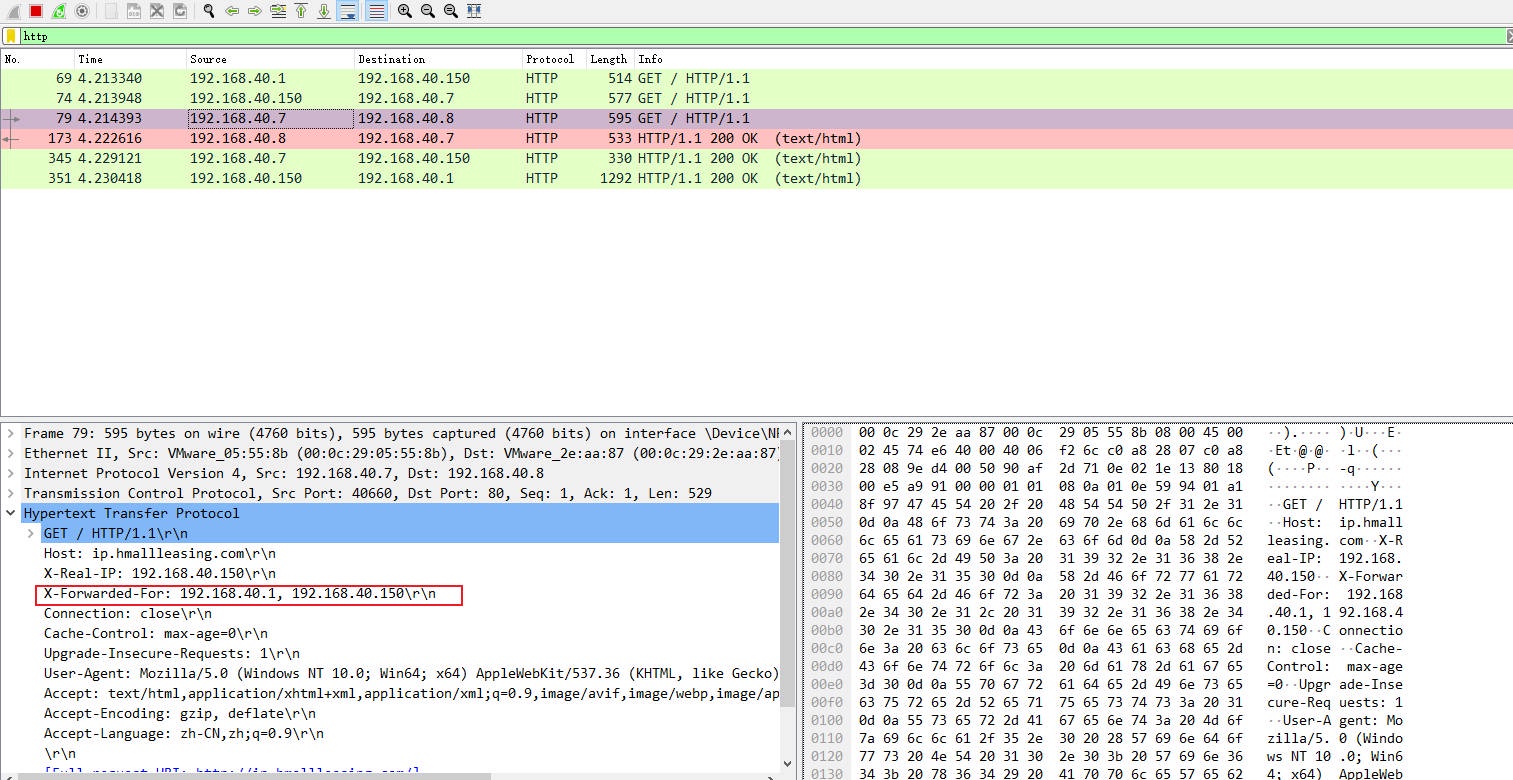
Task: Select packet 173 HTTP 200 OK row
Action: [400, 138]
